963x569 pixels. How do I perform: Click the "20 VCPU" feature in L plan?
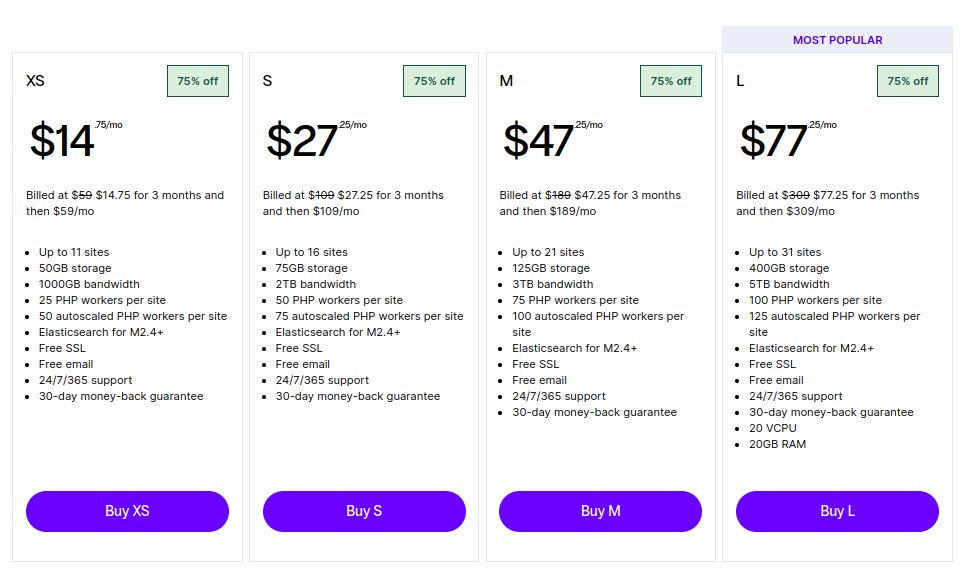pos(773,428)
